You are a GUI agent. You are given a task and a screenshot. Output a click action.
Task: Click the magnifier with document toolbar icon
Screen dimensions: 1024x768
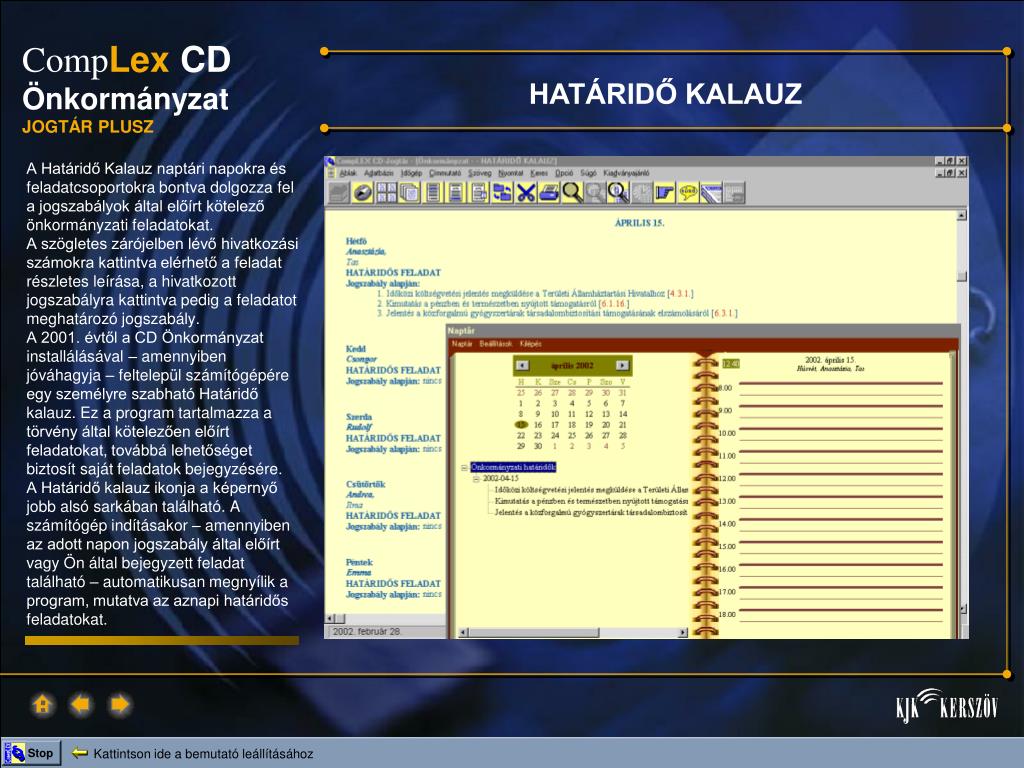[618, 193]
